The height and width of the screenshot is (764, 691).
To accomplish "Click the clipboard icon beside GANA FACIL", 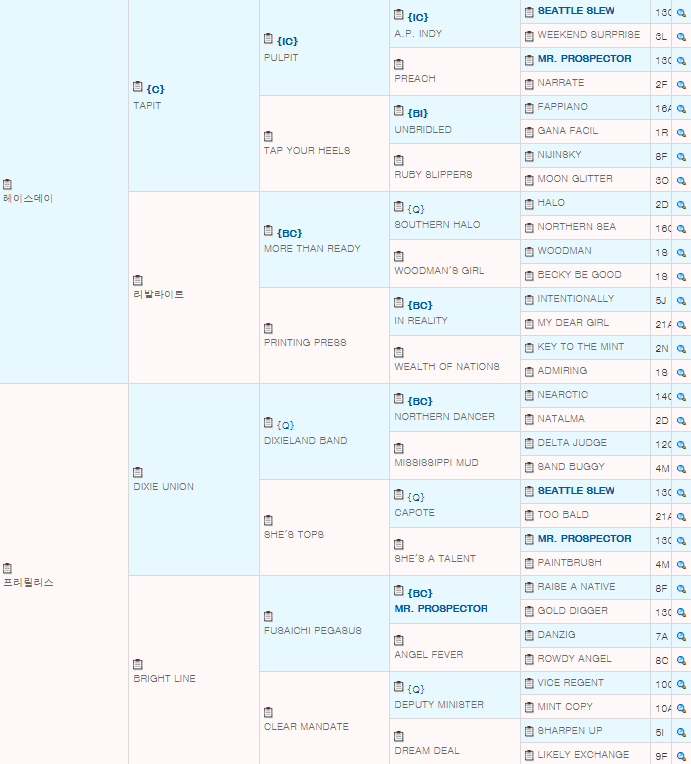I will [x=529, y=132].
